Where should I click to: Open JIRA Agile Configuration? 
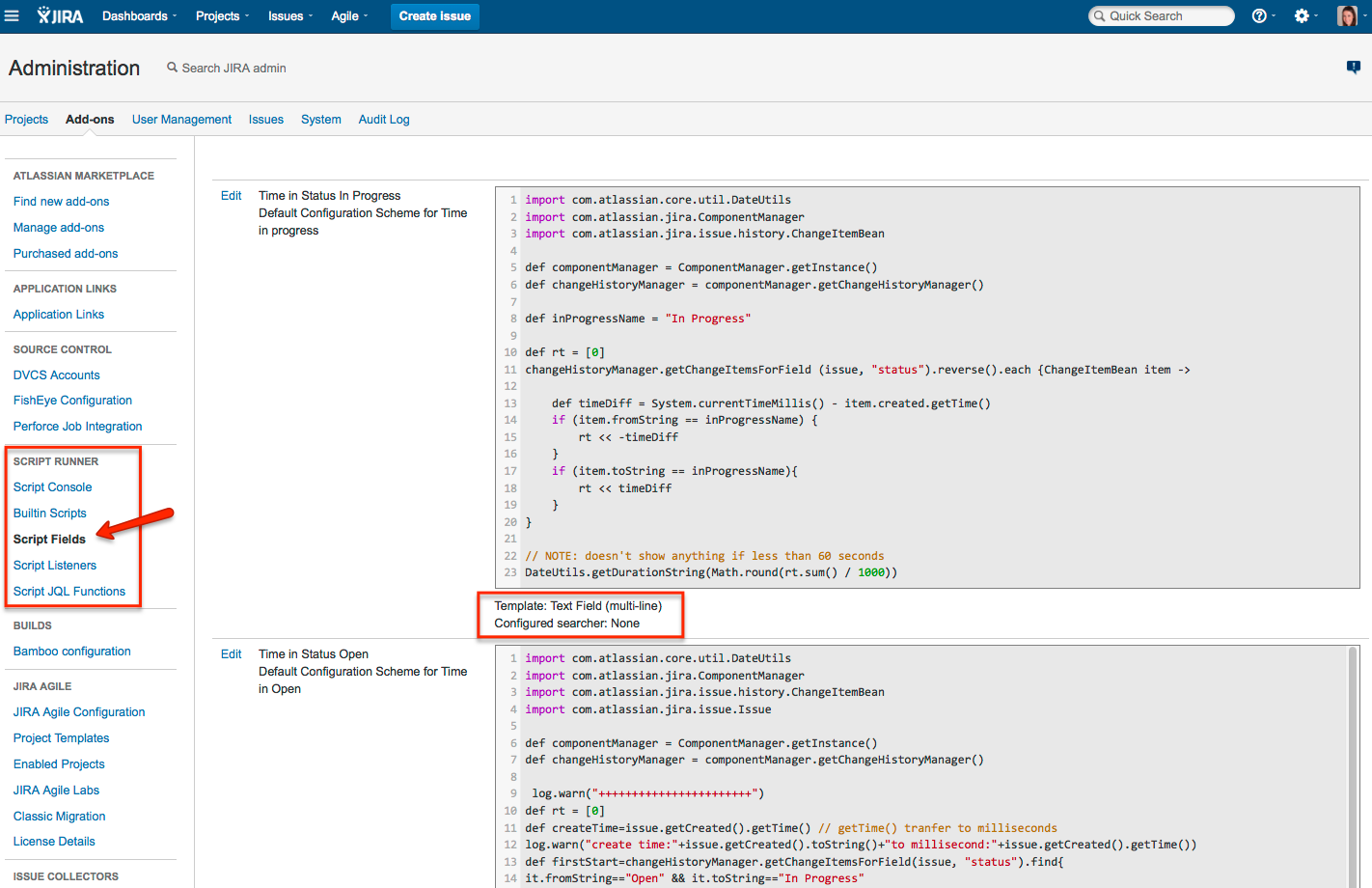(x=79, y=711)
